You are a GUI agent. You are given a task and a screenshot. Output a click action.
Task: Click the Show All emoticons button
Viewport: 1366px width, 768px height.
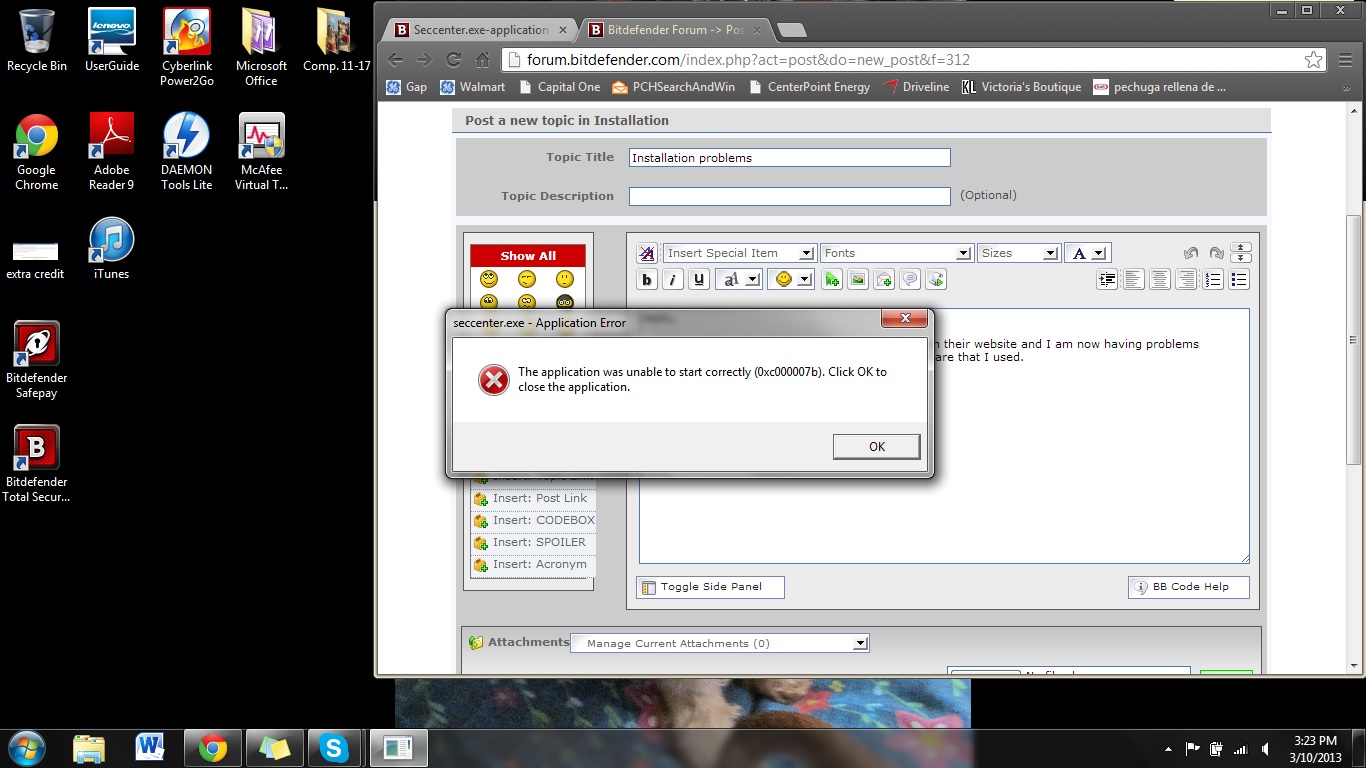[528, 256]
